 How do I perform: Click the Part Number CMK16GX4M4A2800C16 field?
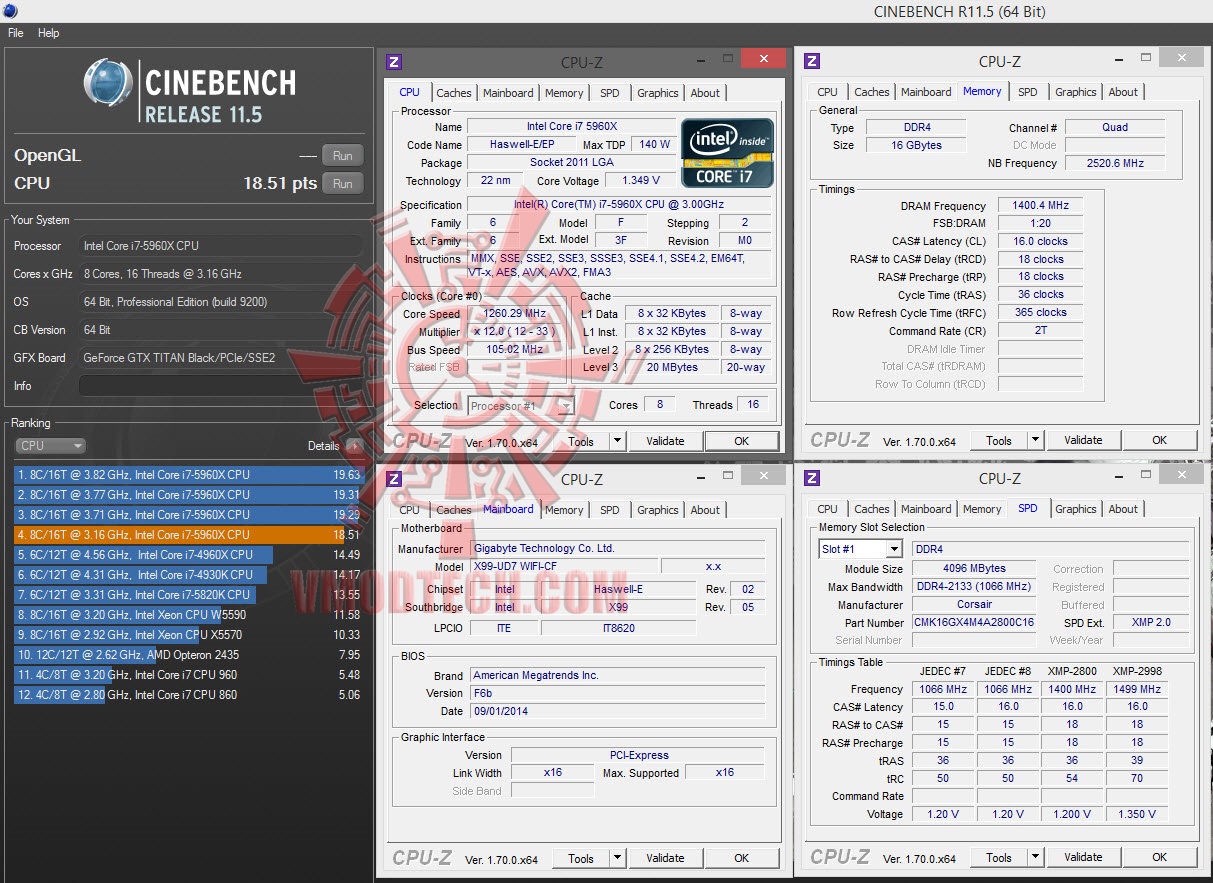[974, 622]
